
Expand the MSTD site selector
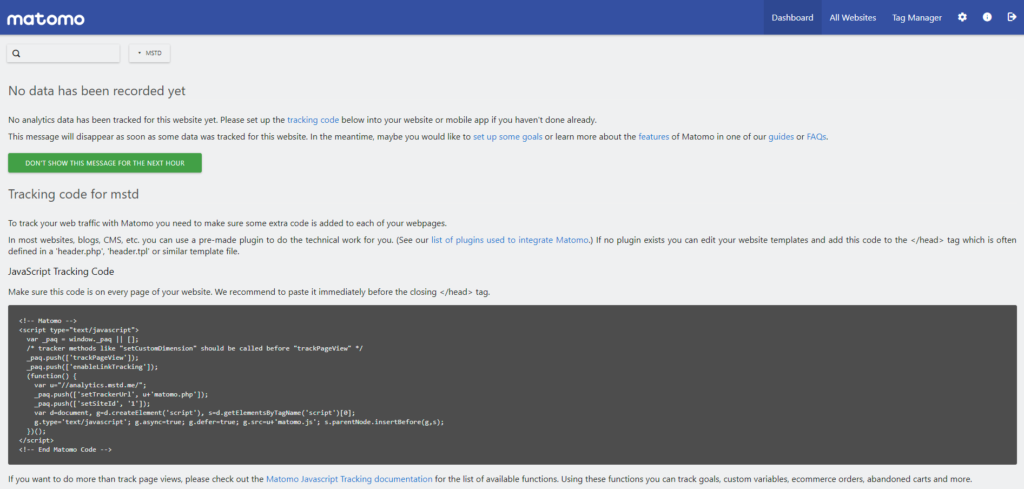[150, 54]
